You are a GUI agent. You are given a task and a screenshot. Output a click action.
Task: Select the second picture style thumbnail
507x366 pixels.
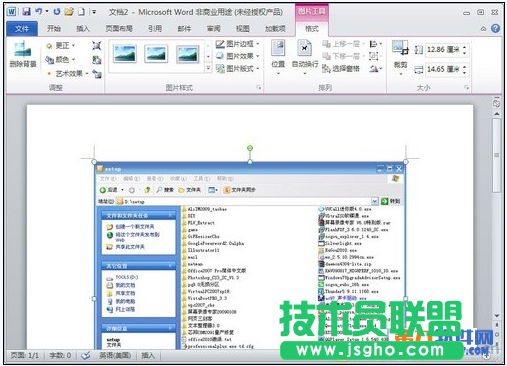tap(156, 54)
